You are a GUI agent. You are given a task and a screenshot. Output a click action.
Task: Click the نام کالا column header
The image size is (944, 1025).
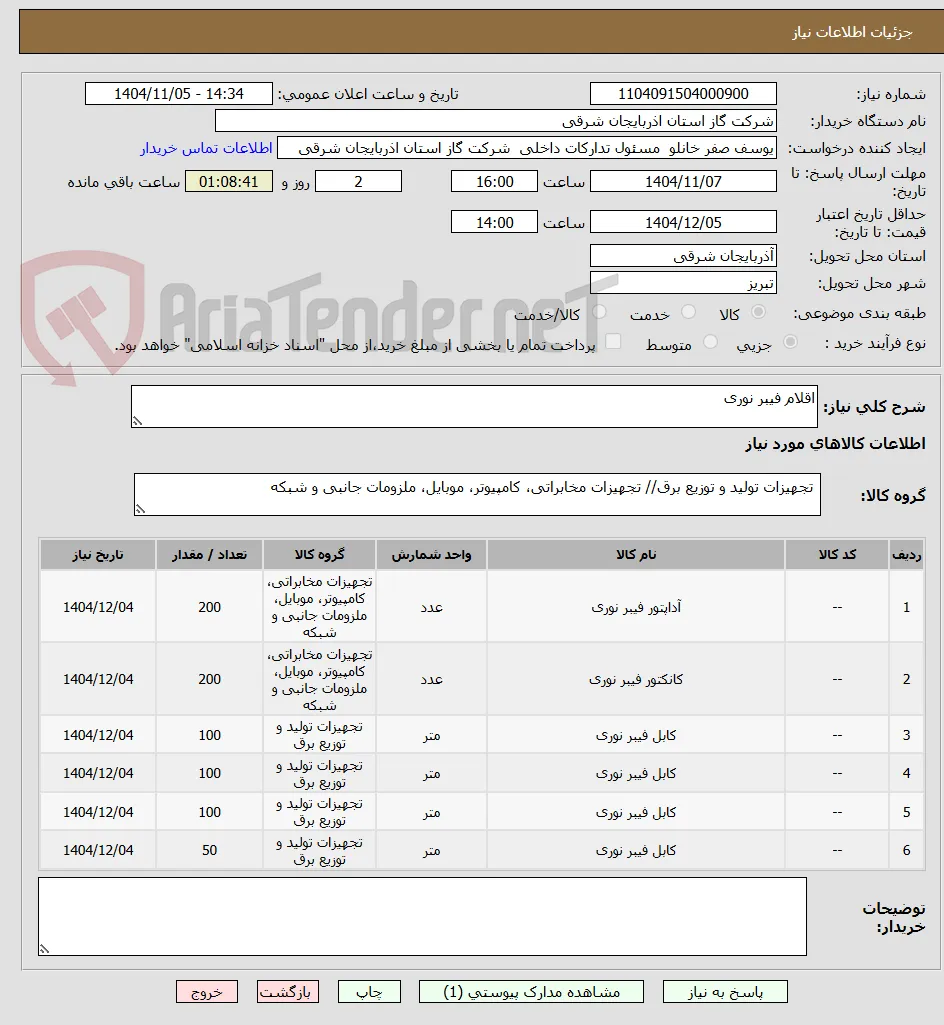[x=635, y=554]
